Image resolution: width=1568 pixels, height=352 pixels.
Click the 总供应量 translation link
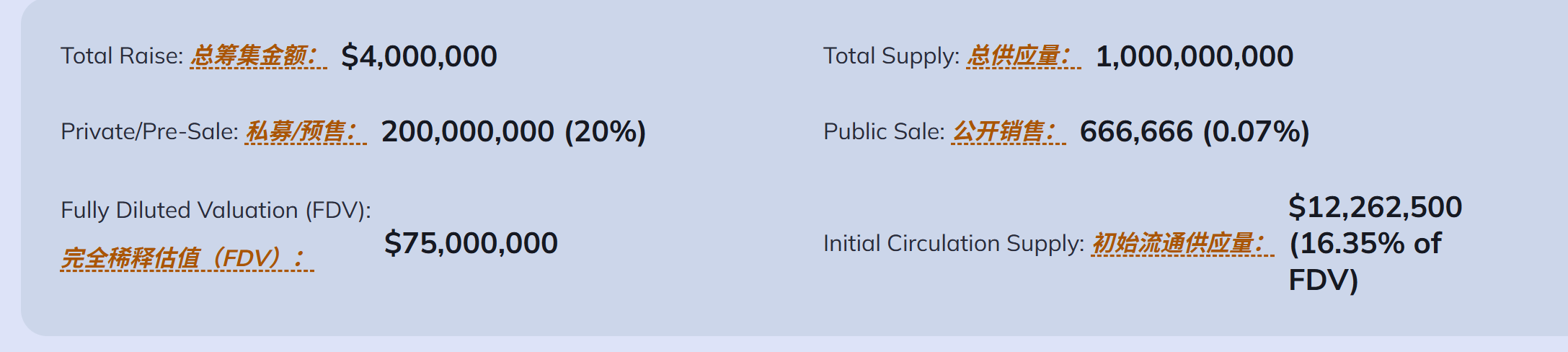coord(1023,56)
